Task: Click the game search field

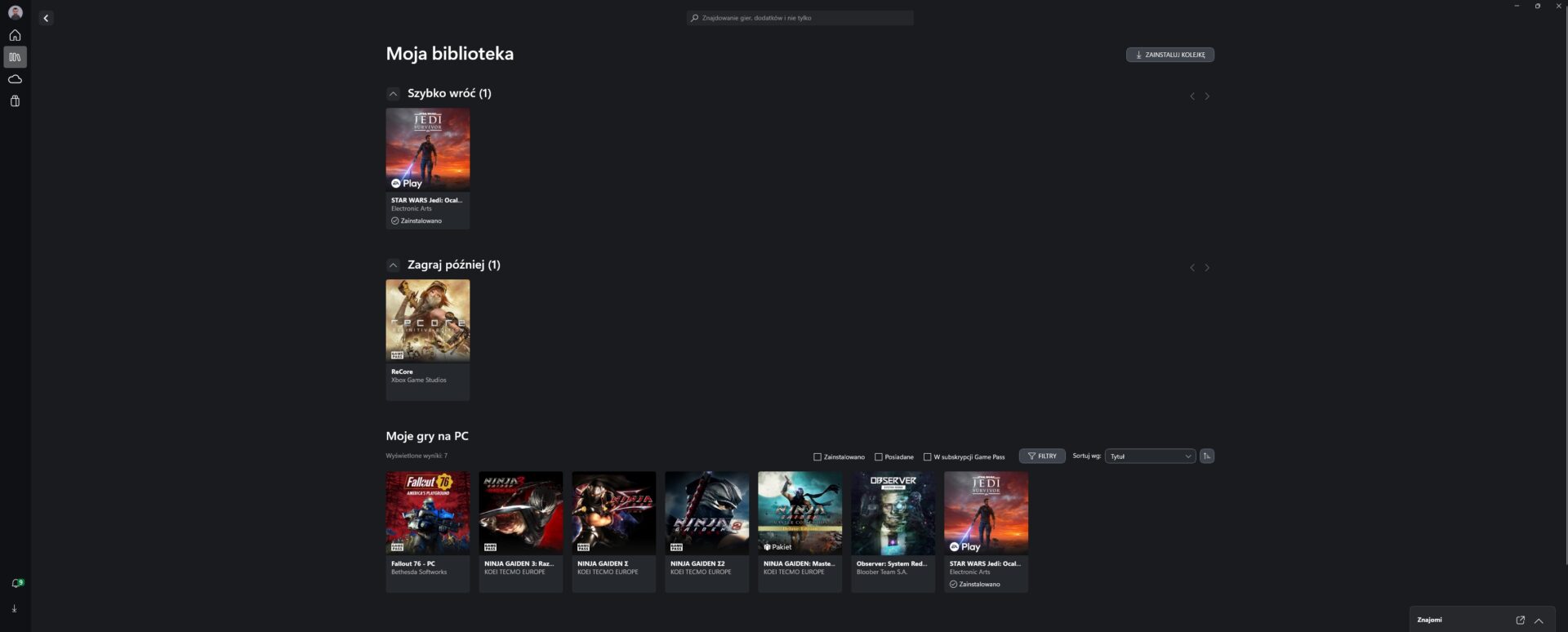Action: (x=800, y=18)
